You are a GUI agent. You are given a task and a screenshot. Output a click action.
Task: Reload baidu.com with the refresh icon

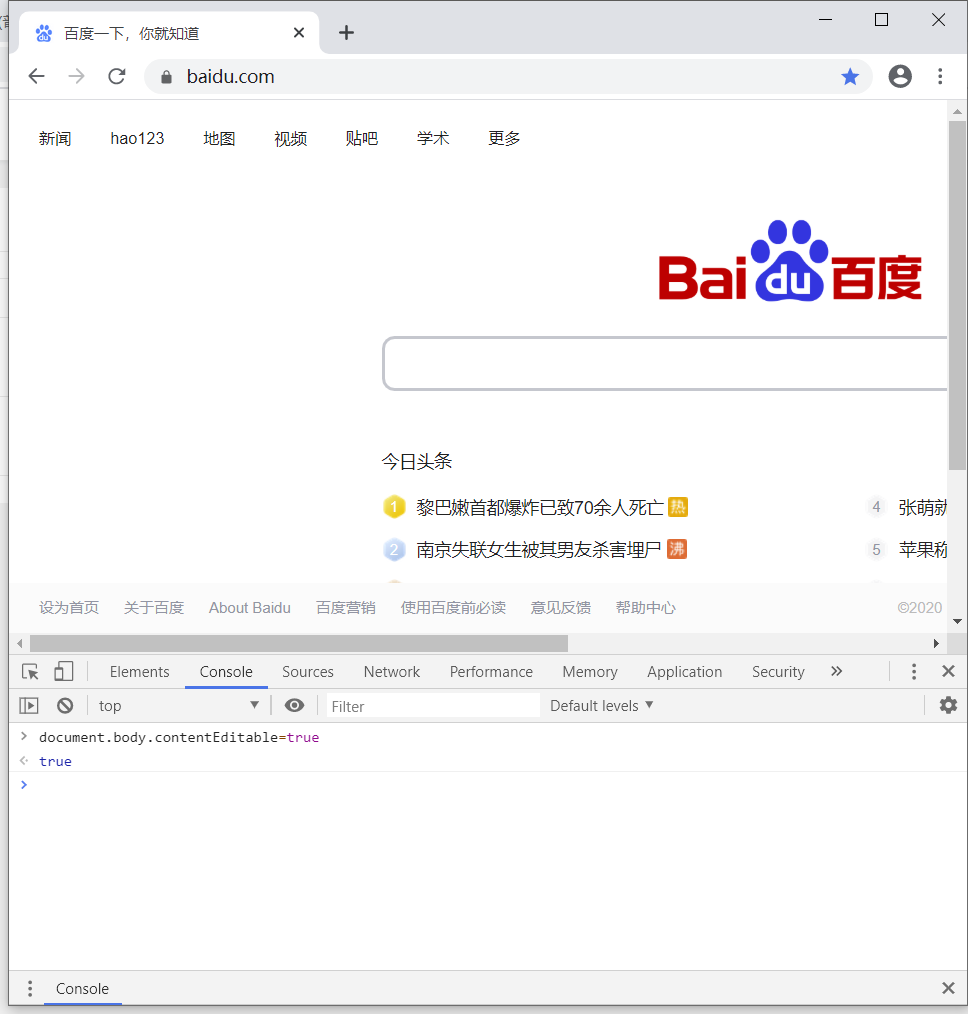click(x=116, y=76)
